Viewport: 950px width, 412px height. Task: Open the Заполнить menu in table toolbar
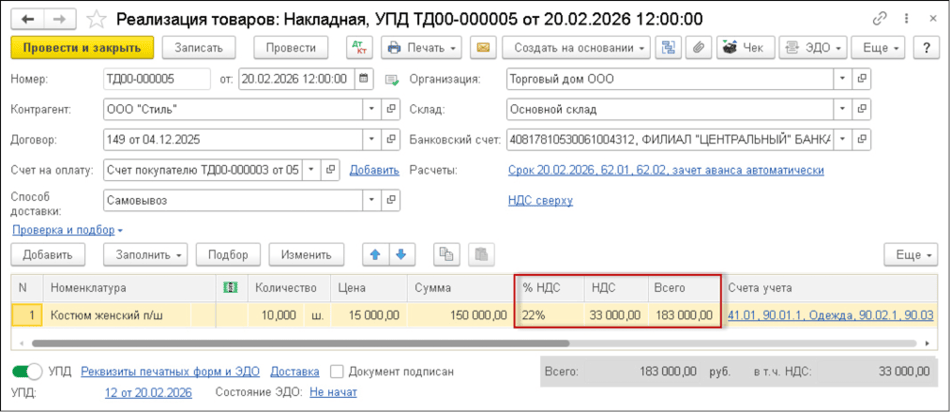click(x=151, y=255)
